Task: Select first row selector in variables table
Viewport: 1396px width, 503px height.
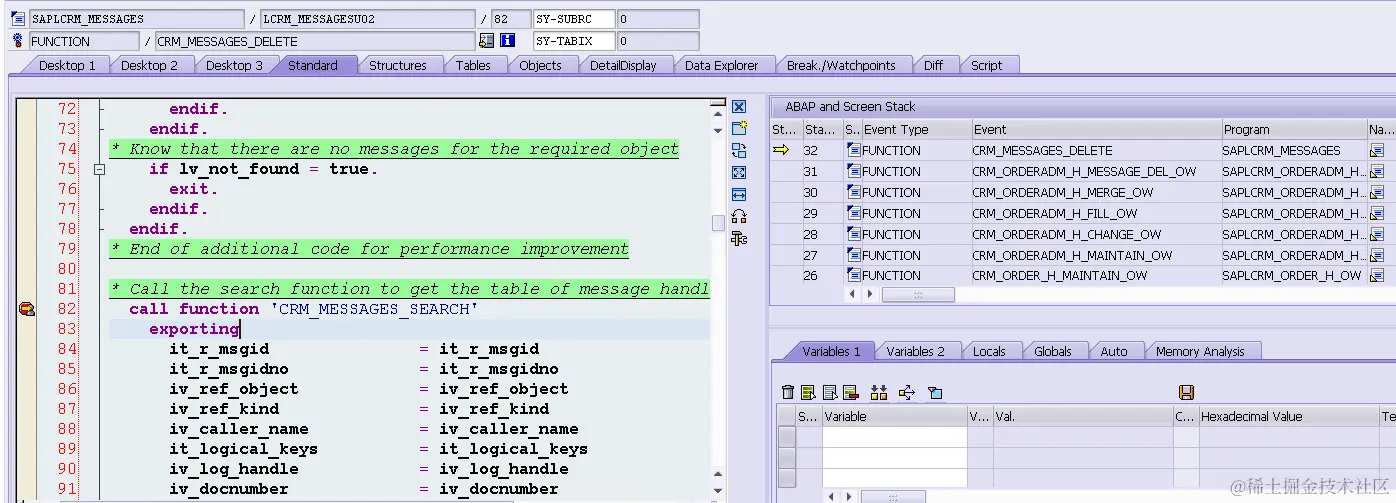Action: point(787,437)
